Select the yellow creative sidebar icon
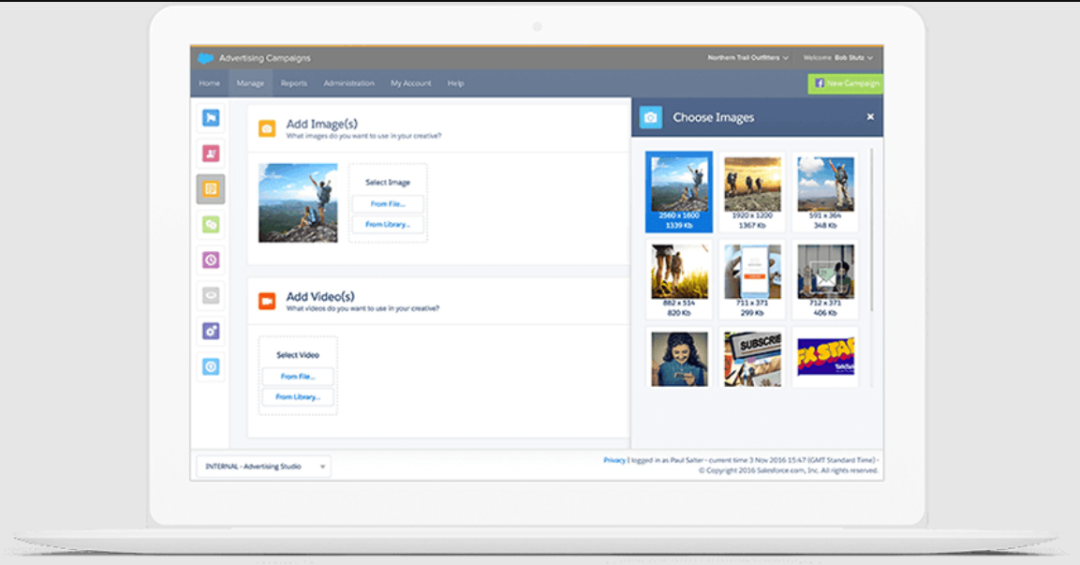The width and height of the screenshot is (1080, 565). (x=210, y=189)
